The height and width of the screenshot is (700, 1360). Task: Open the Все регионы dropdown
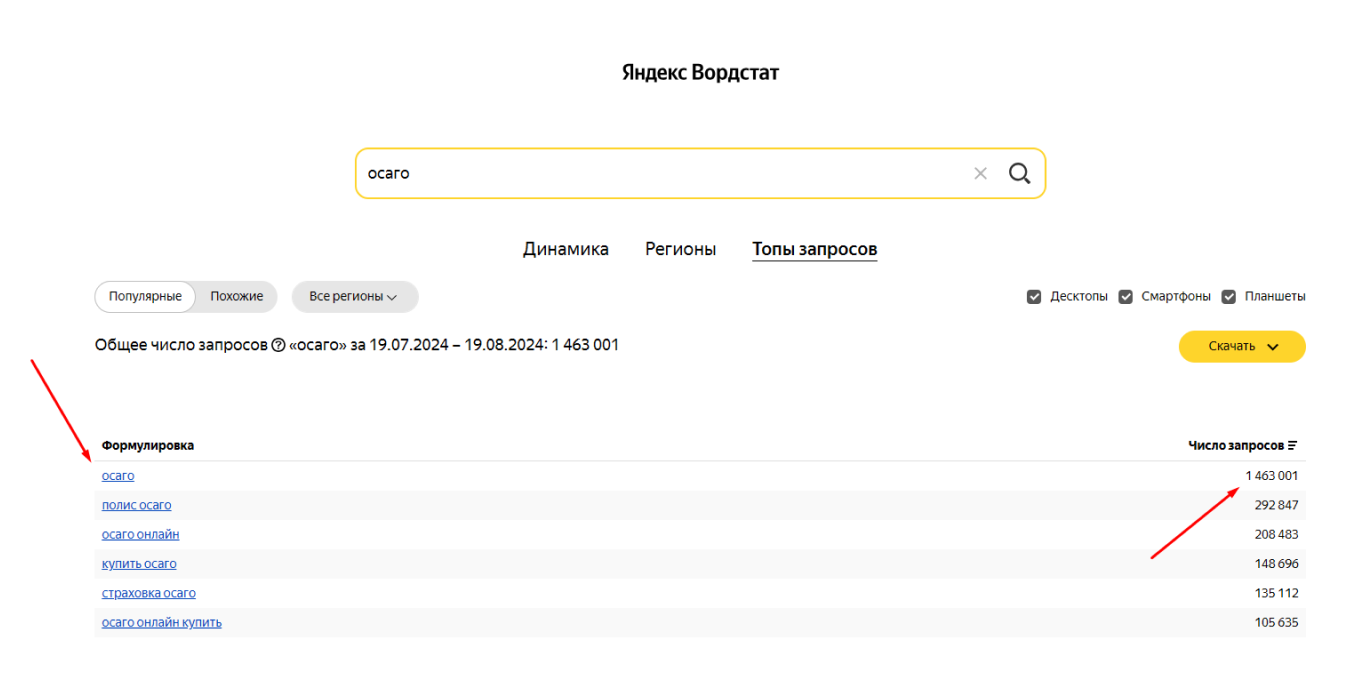point(355,297)
